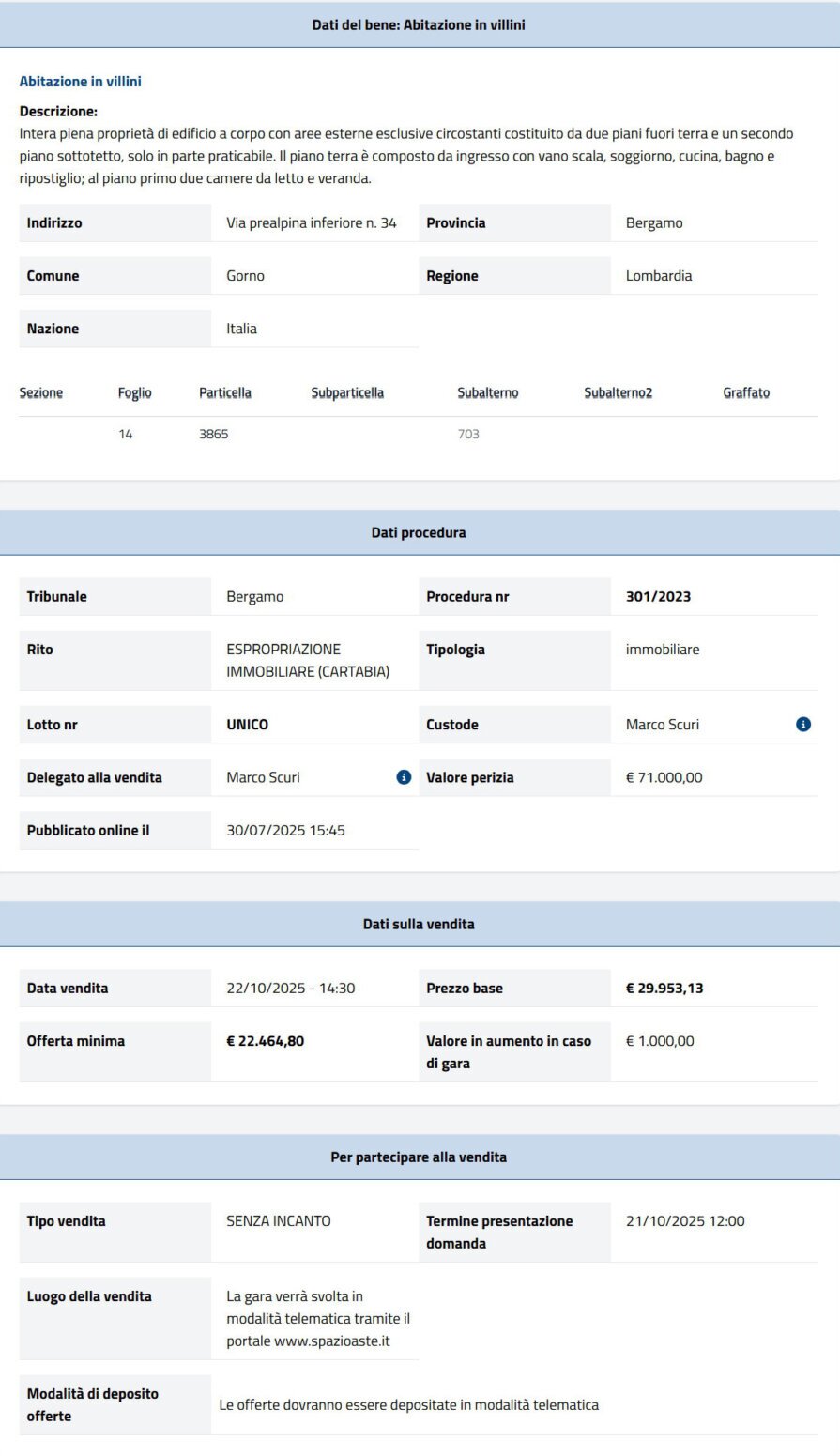Click the procedure number 301/2023

pos(658,597)
